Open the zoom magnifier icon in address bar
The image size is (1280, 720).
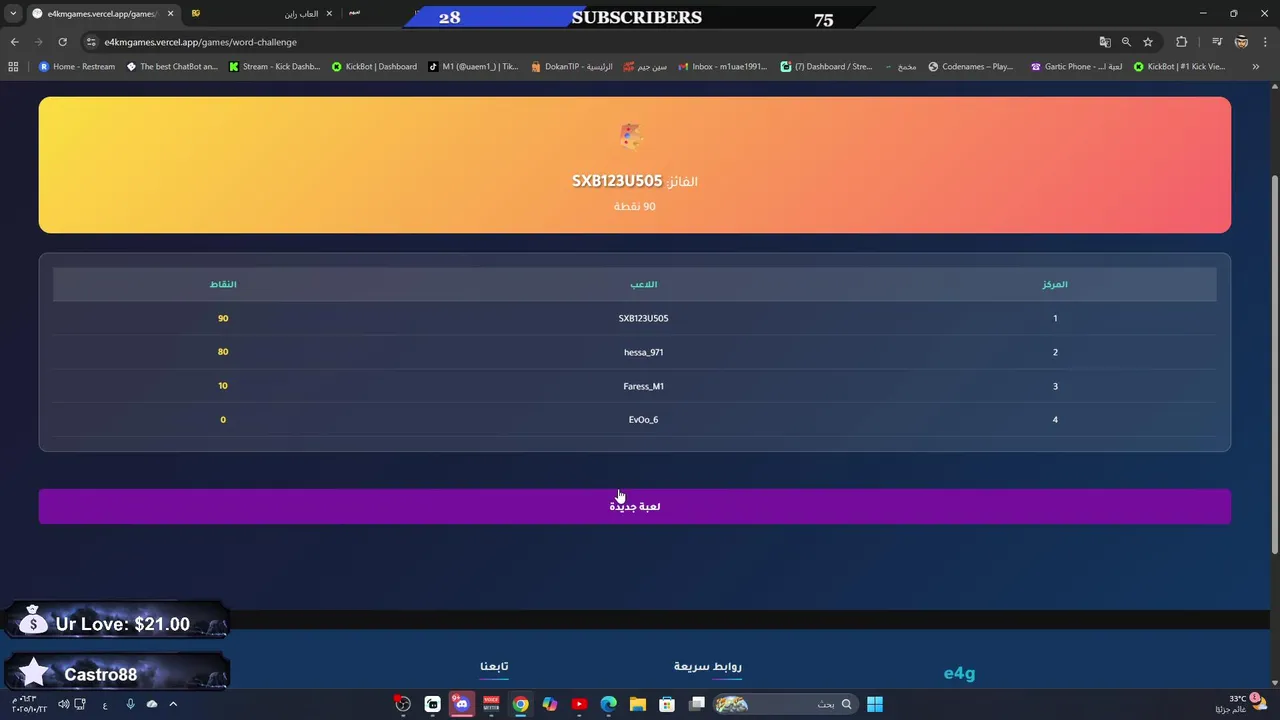(1126, 42)
